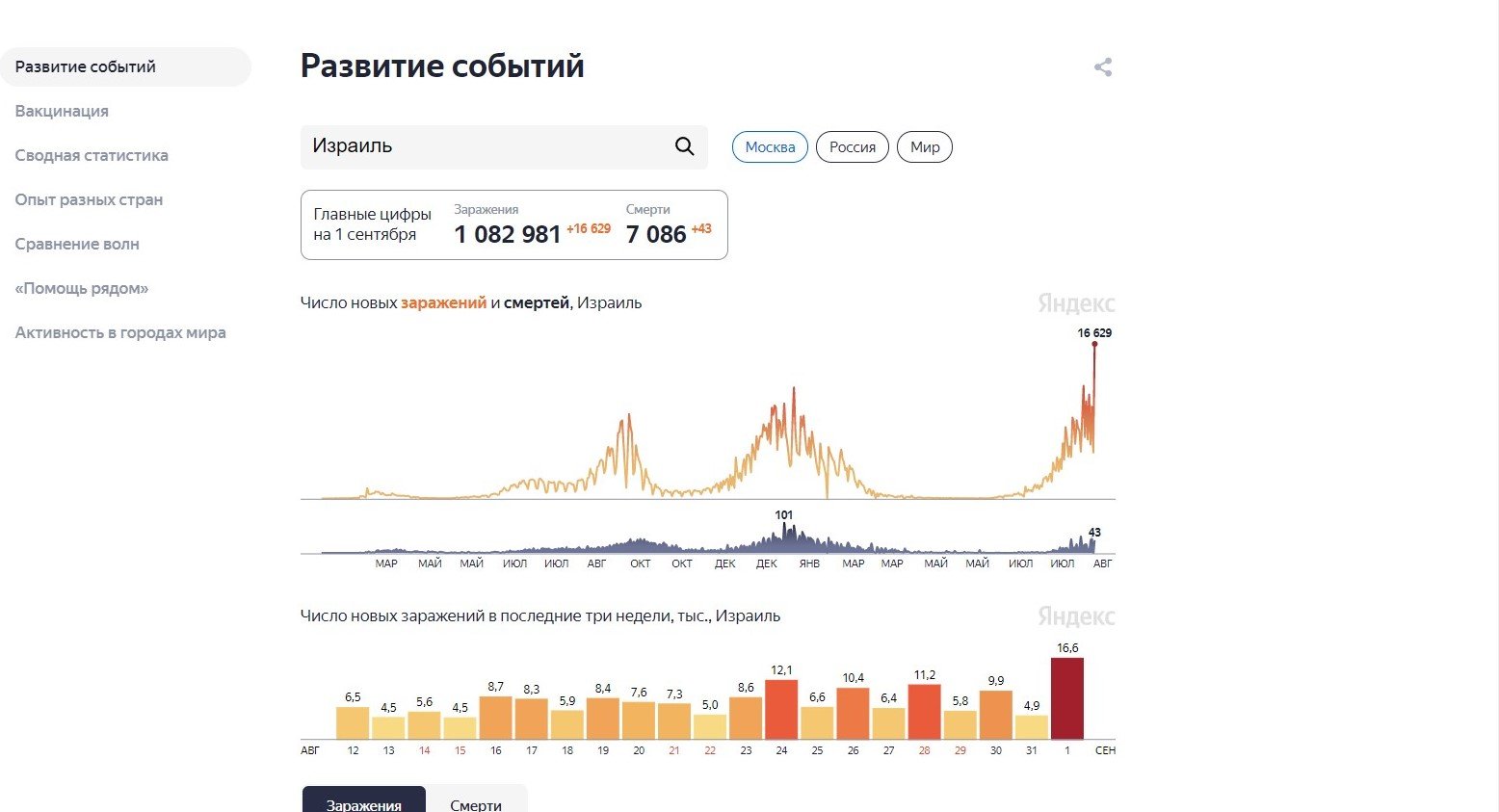Click the 16 629 peak point on chart
Viewport: 1499px width, 812px height.
click(x=1094, y=344)
